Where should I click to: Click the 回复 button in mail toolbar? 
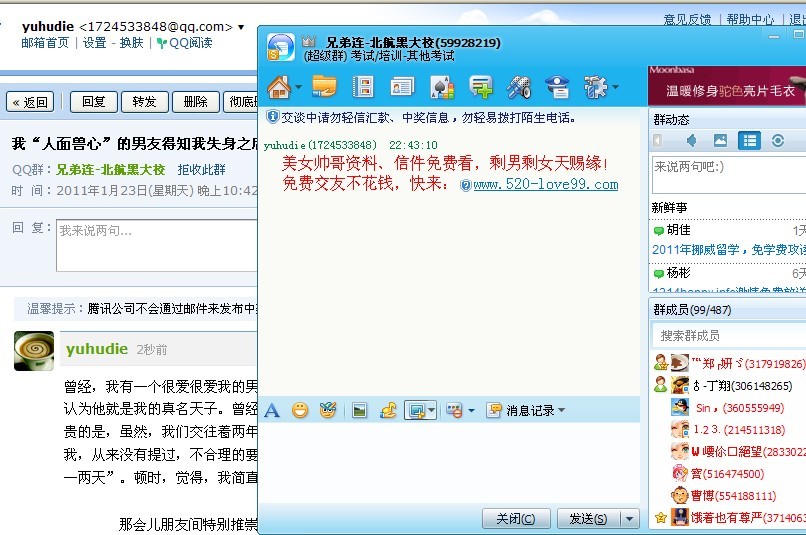click(94, 102)
